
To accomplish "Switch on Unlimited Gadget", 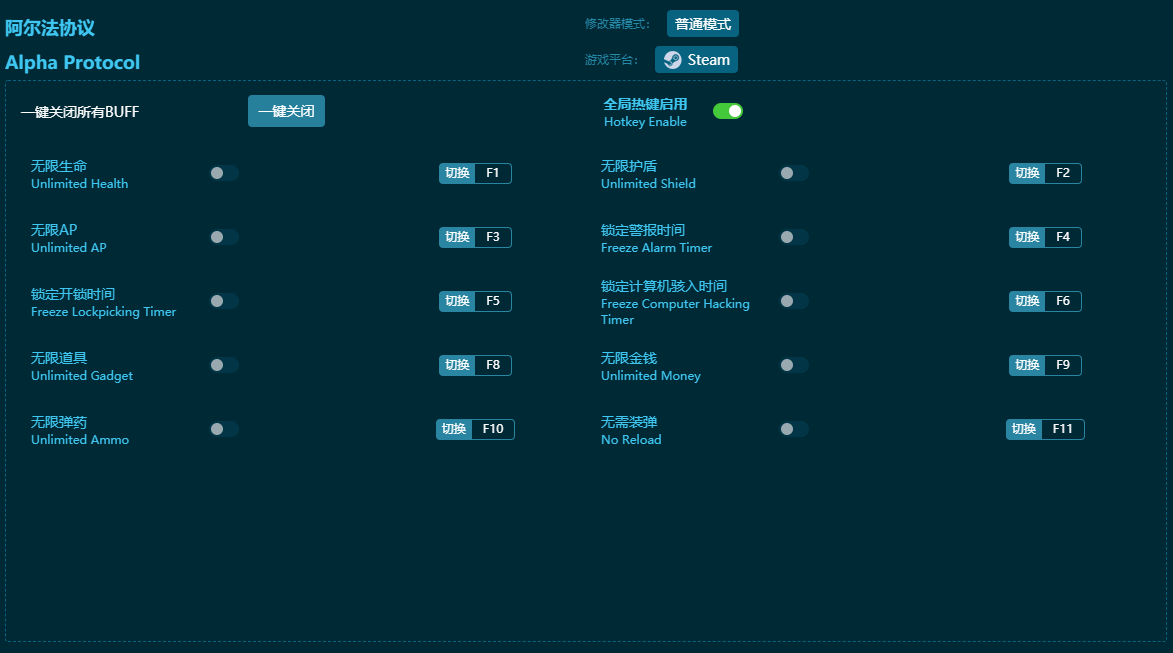I will (224, 365).
